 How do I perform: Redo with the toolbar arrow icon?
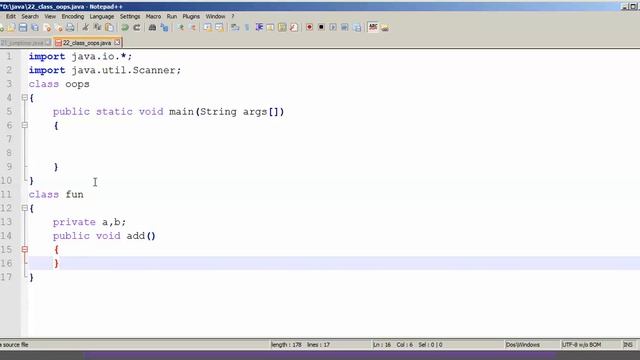(137, 27)
